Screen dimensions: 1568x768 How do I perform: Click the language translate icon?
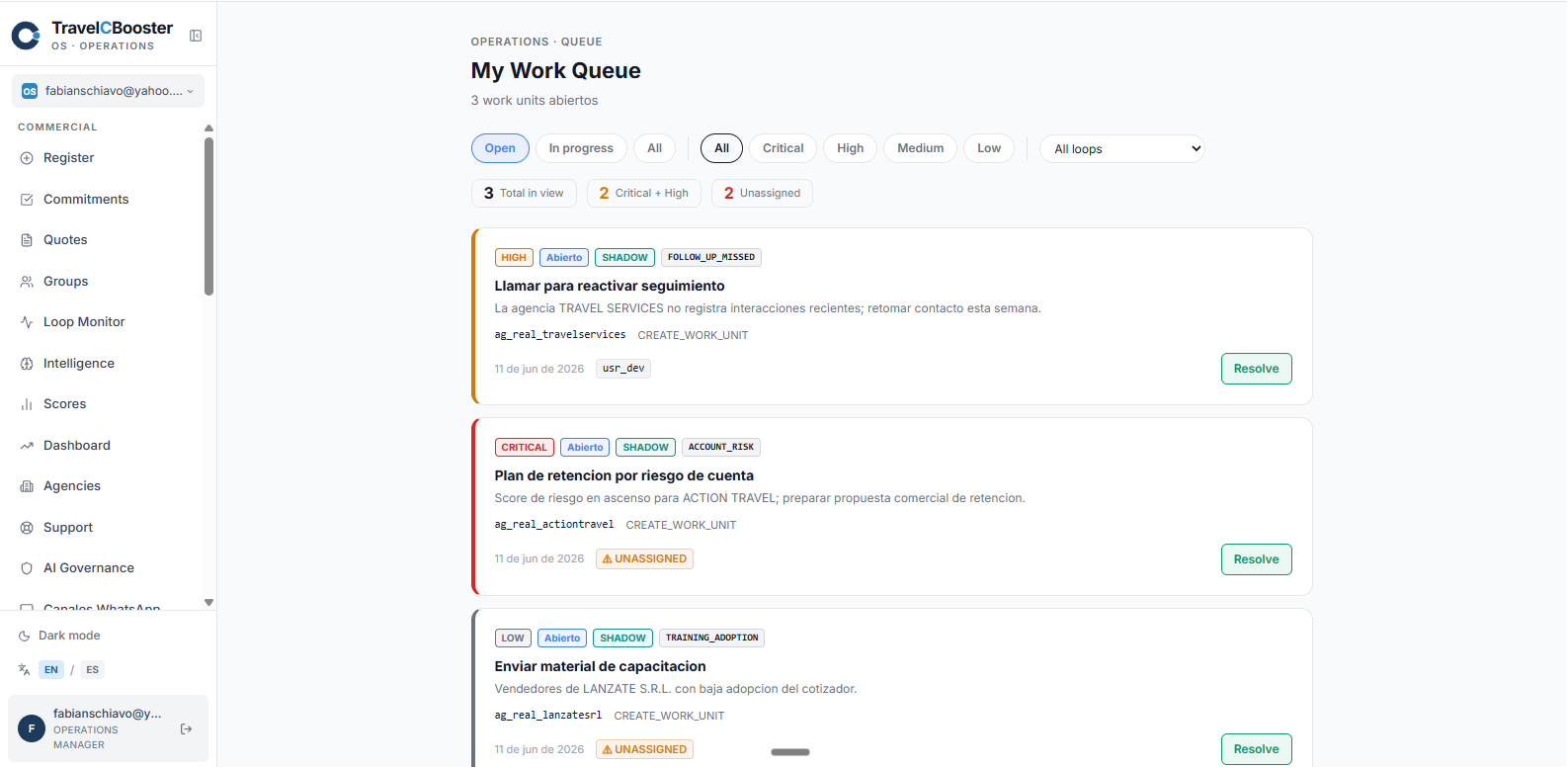tap(25, 670)
